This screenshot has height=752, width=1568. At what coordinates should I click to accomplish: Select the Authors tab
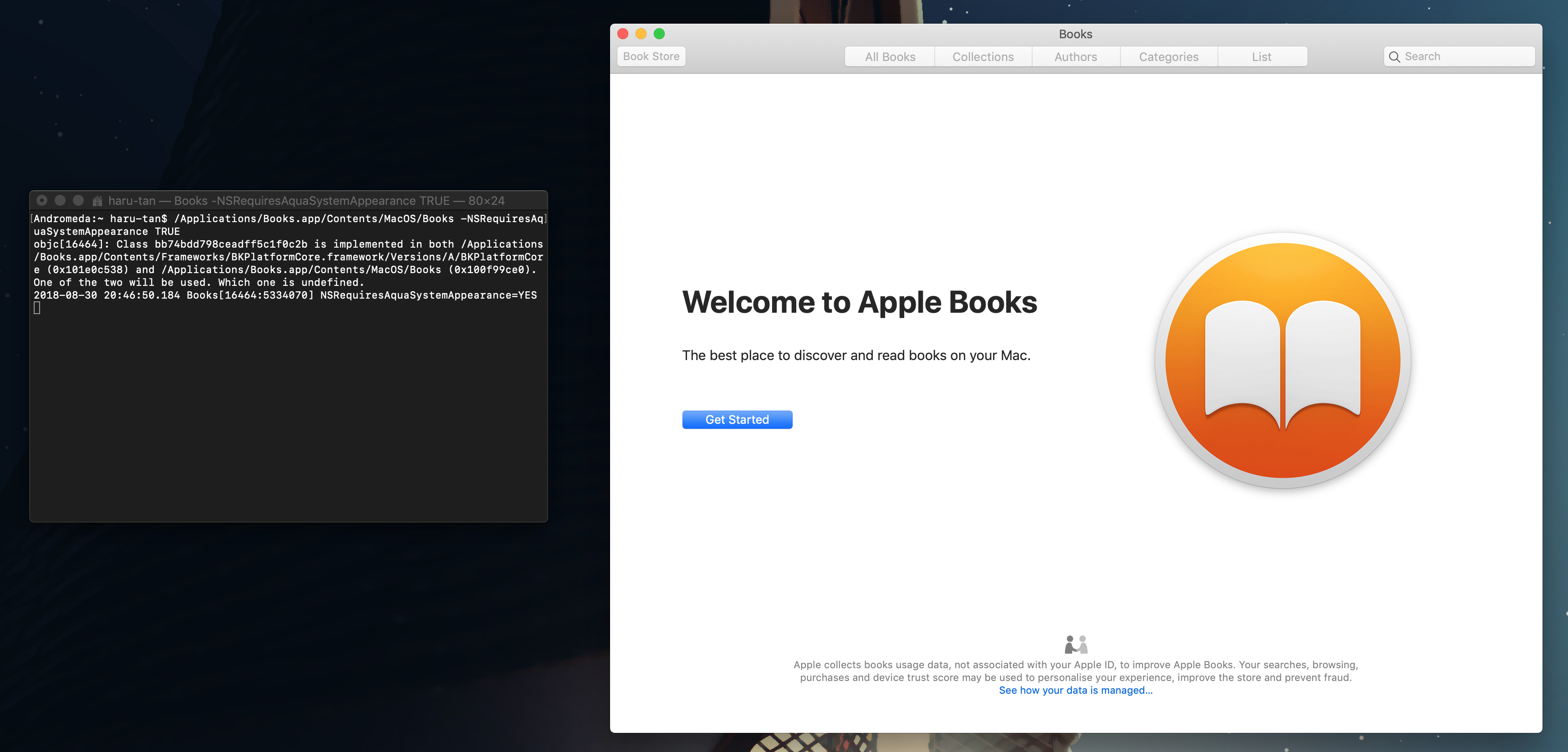pos(1075,56)
